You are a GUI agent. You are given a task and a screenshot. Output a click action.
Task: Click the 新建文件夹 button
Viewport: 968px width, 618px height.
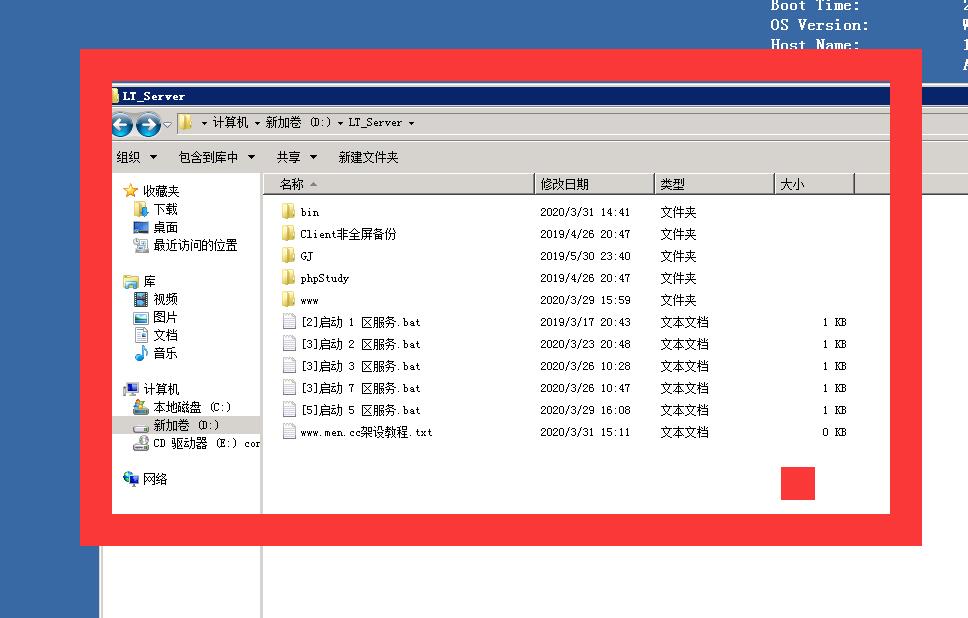(x=368, y=157)
